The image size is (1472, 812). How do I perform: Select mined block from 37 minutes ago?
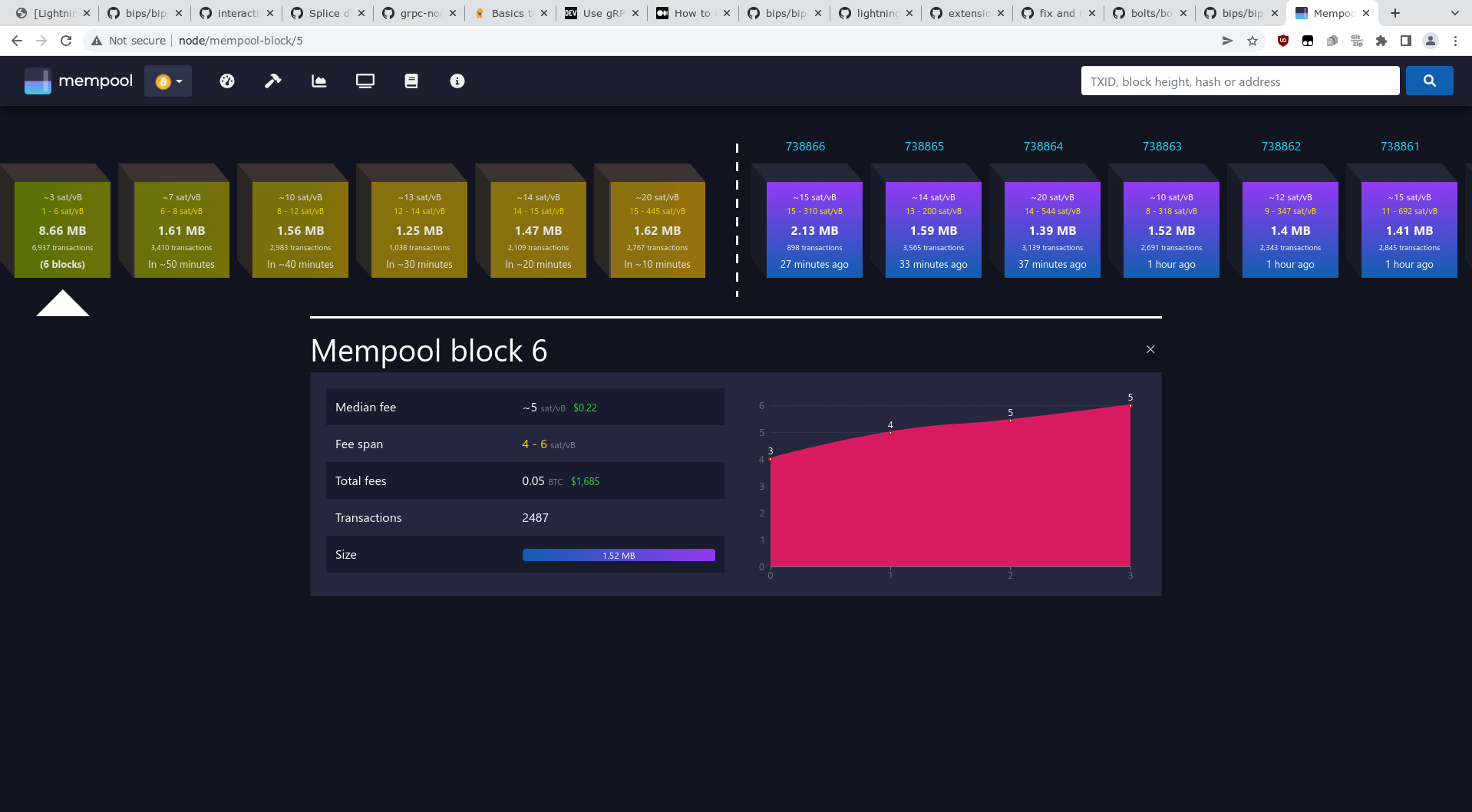[x=1052, y=229]
